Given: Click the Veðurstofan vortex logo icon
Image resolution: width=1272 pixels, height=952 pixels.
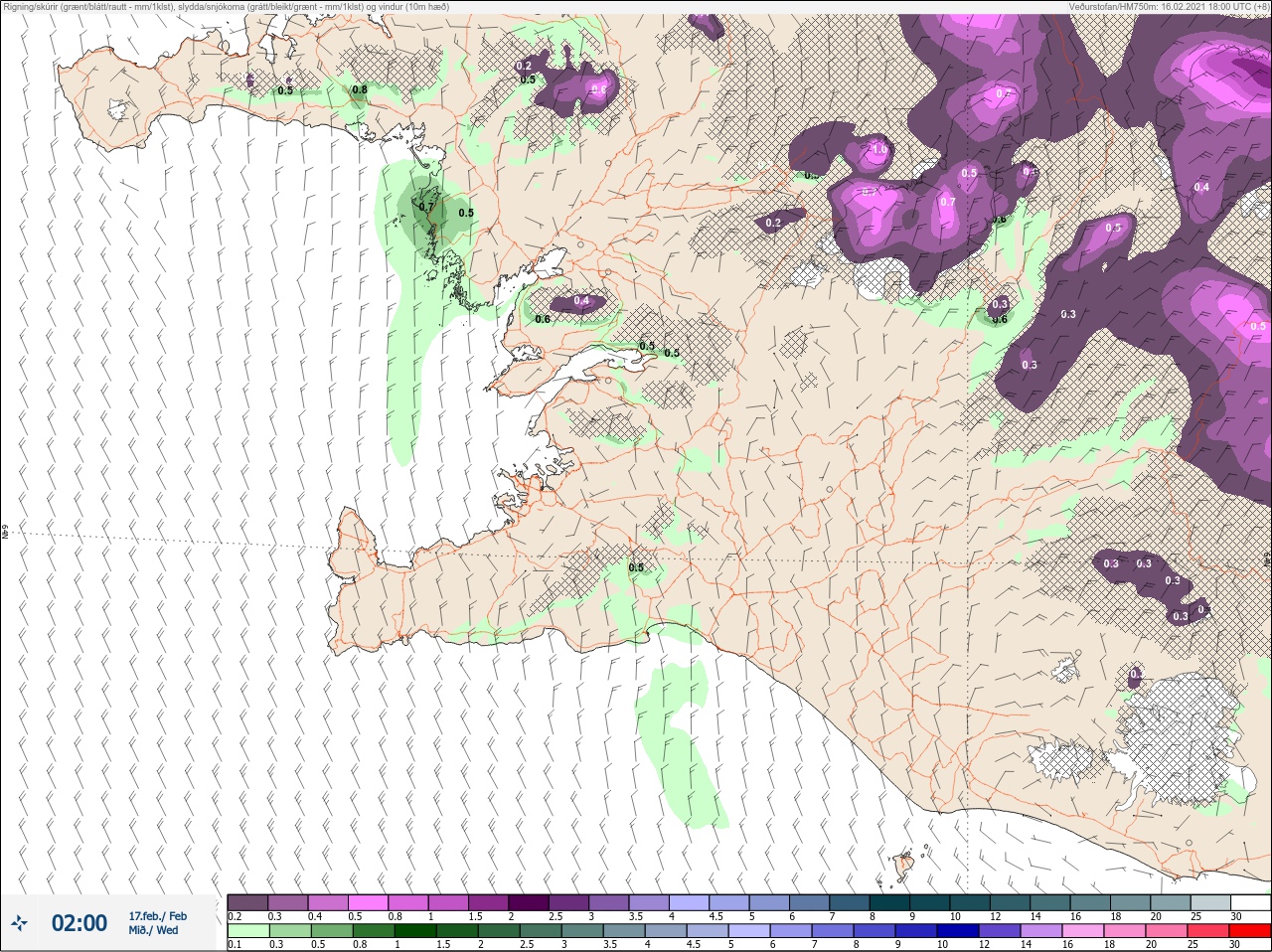Looking at the screenshot, I should coord(19,923).
